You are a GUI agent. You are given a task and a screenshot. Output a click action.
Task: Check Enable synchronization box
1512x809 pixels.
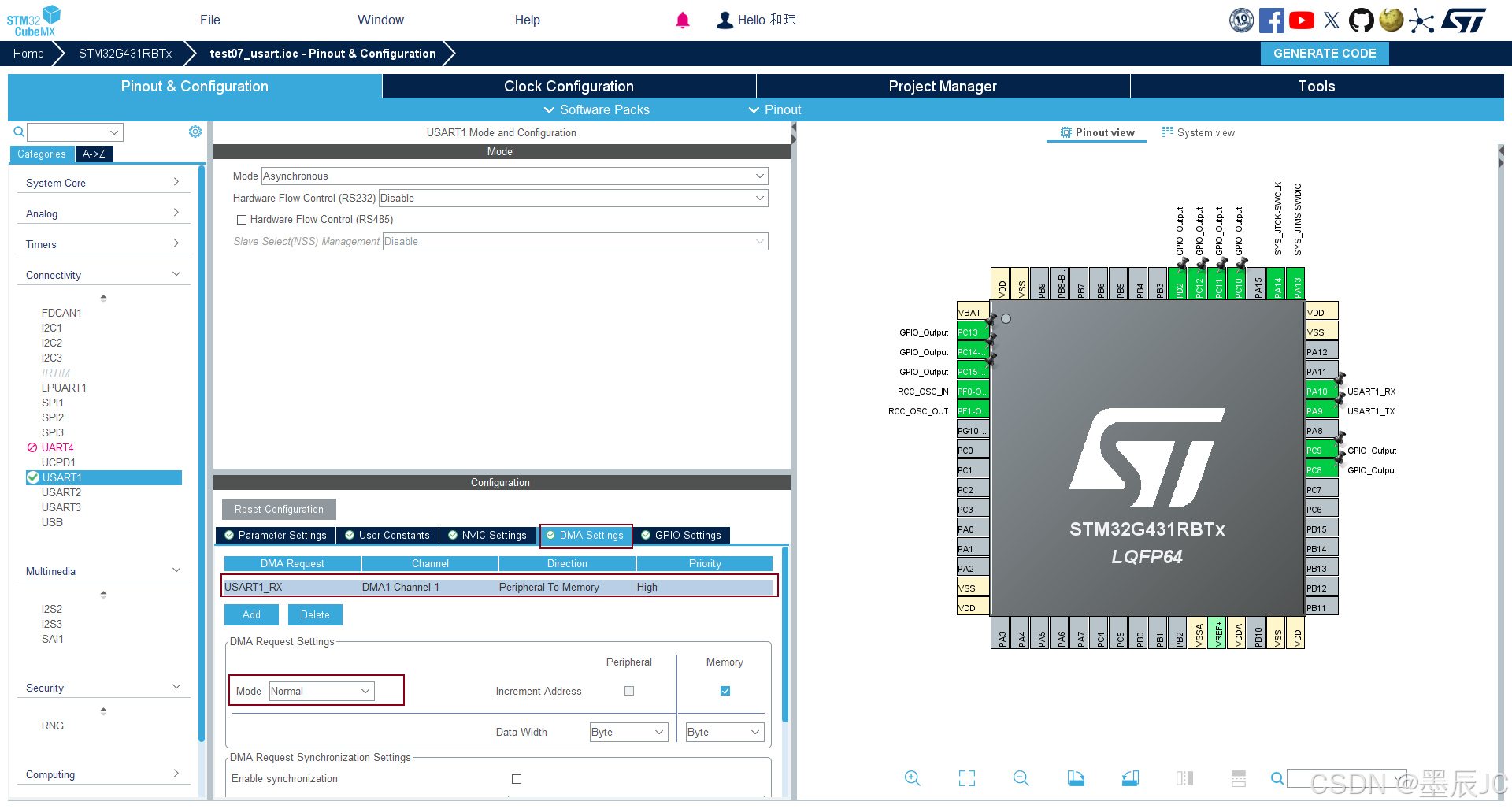(x=517, y=779)
